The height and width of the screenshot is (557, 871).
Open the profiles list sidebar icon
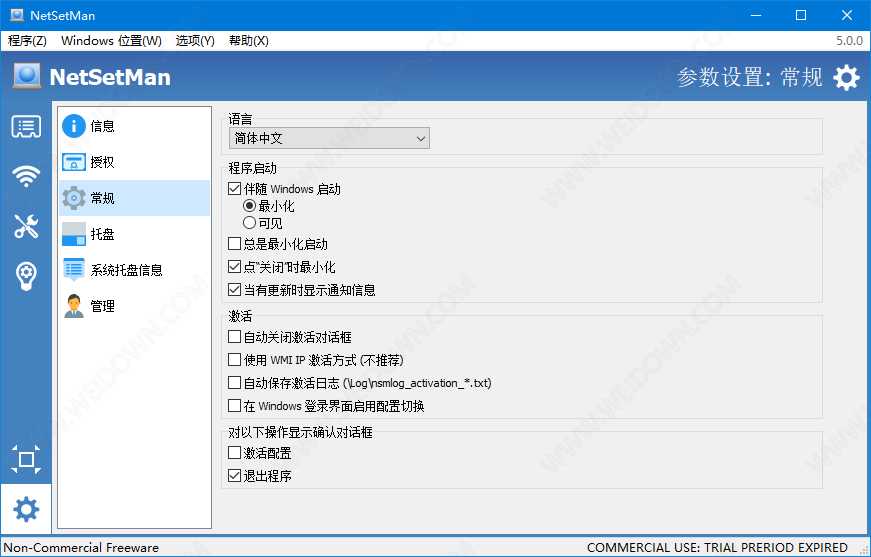(26, 127)
